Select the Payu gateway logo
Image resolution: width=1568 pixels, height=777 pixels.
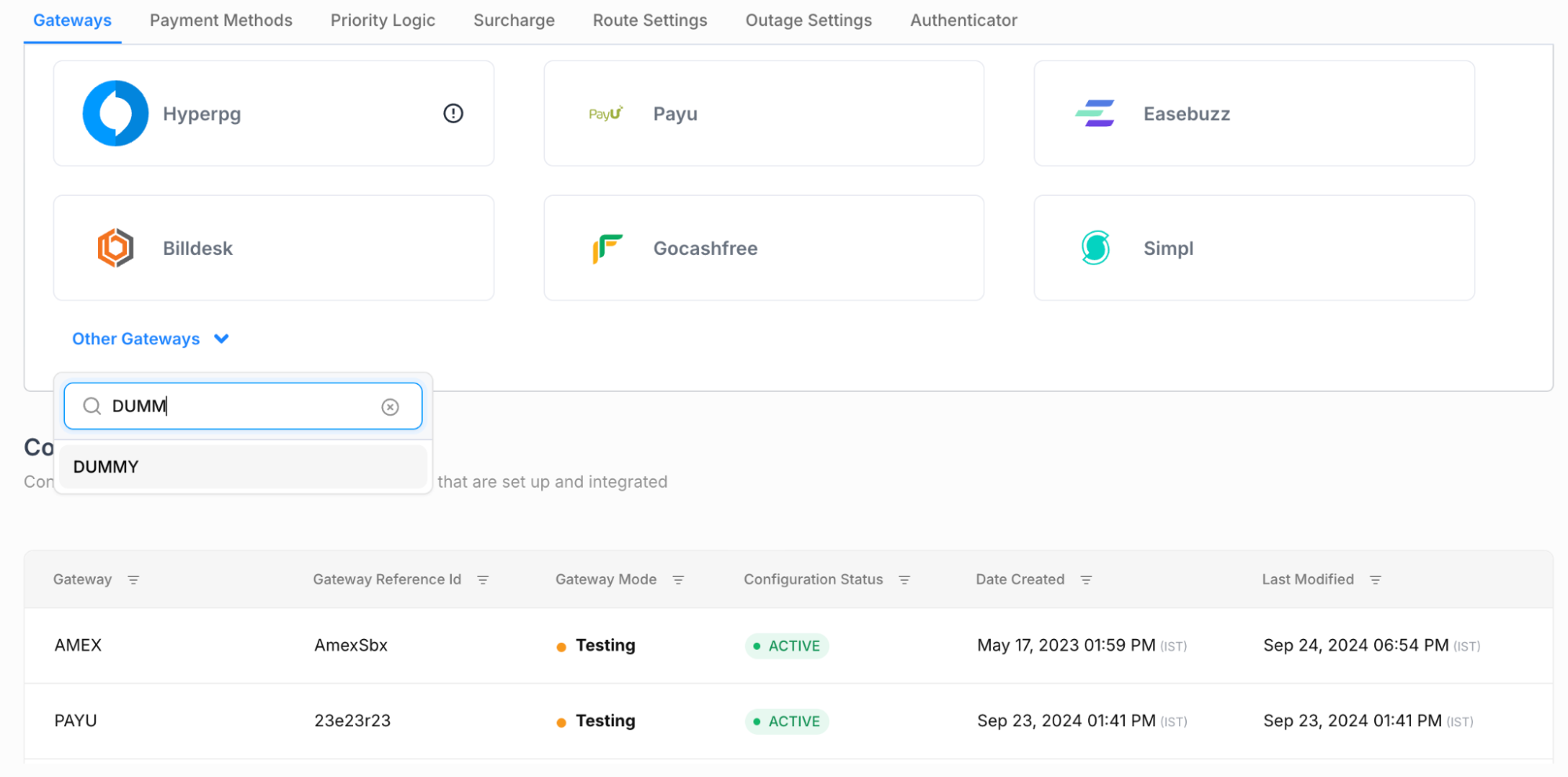pos(606,114)
